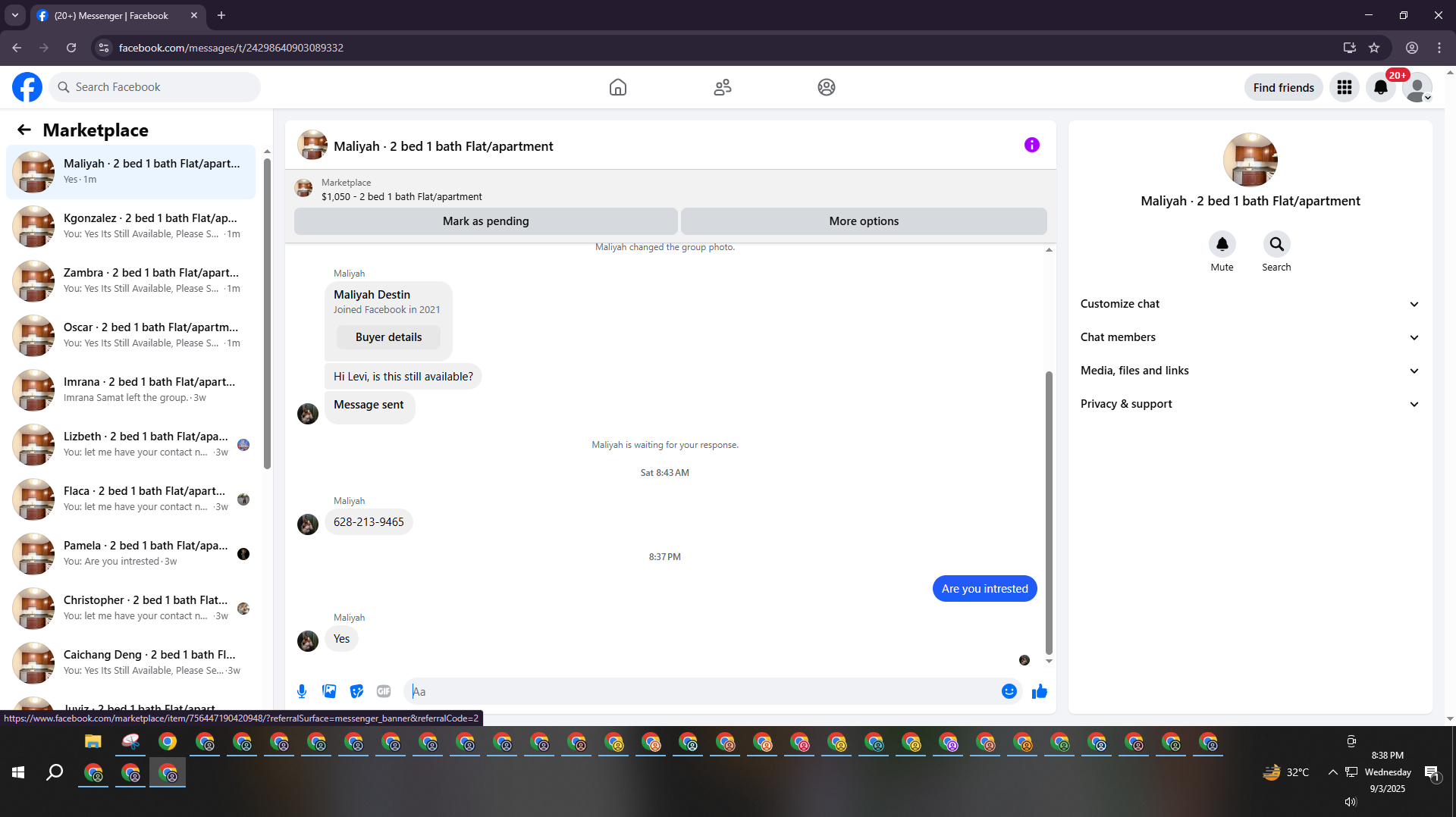Open Chrome's three-dot menu
Image resolution: width=1456 pixels, height=817 pixels.
1439,48
